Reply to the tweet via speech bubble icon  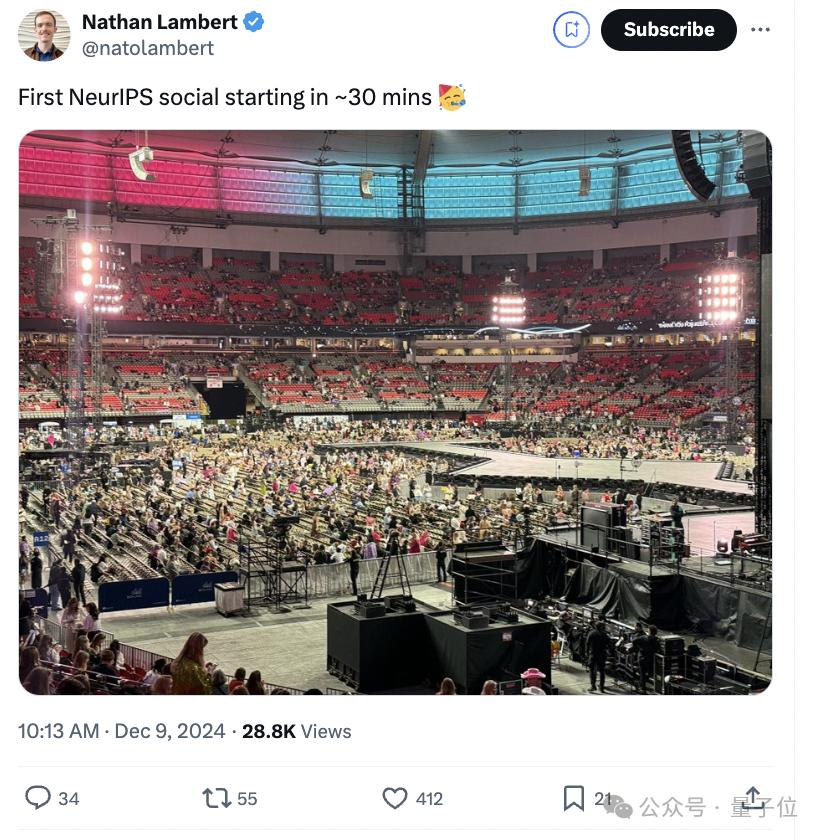pos(38,797)
